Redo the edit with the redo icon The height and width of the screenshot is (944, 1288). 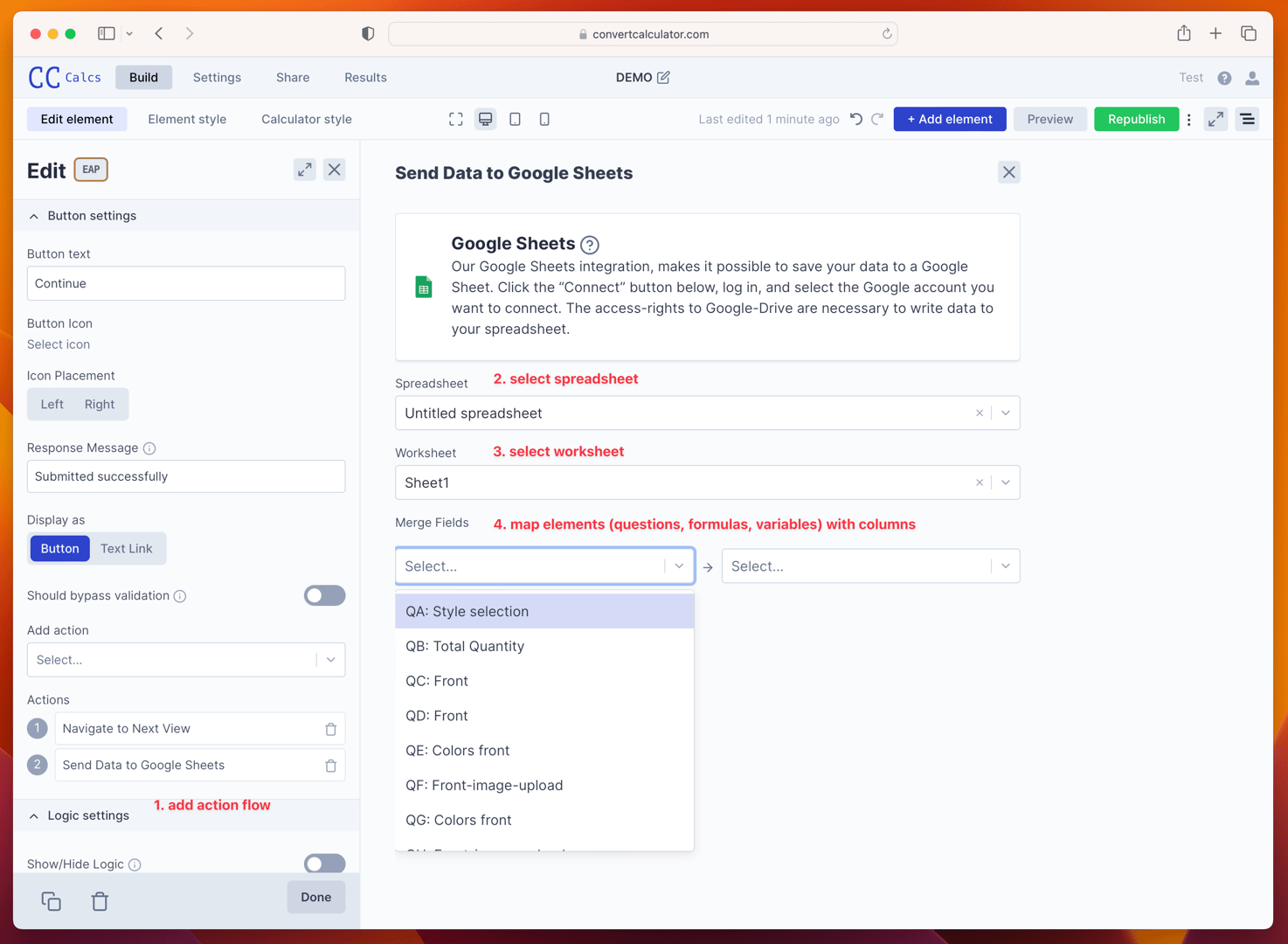(877, 119)
